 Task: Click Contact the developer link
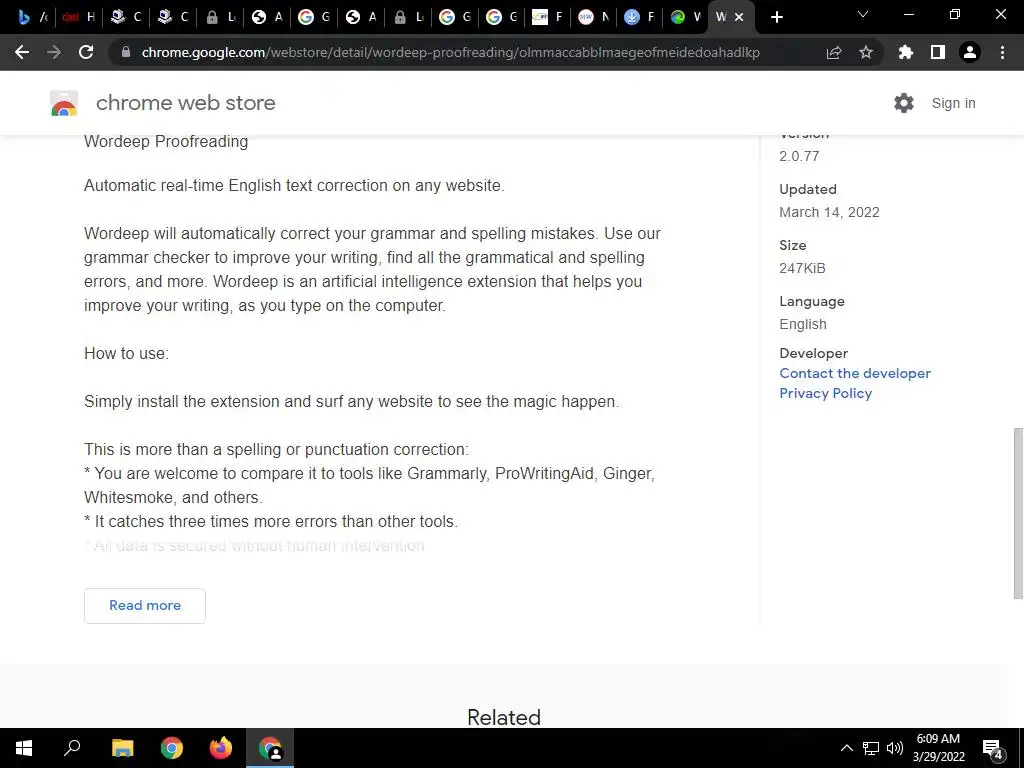pos(855,373)
